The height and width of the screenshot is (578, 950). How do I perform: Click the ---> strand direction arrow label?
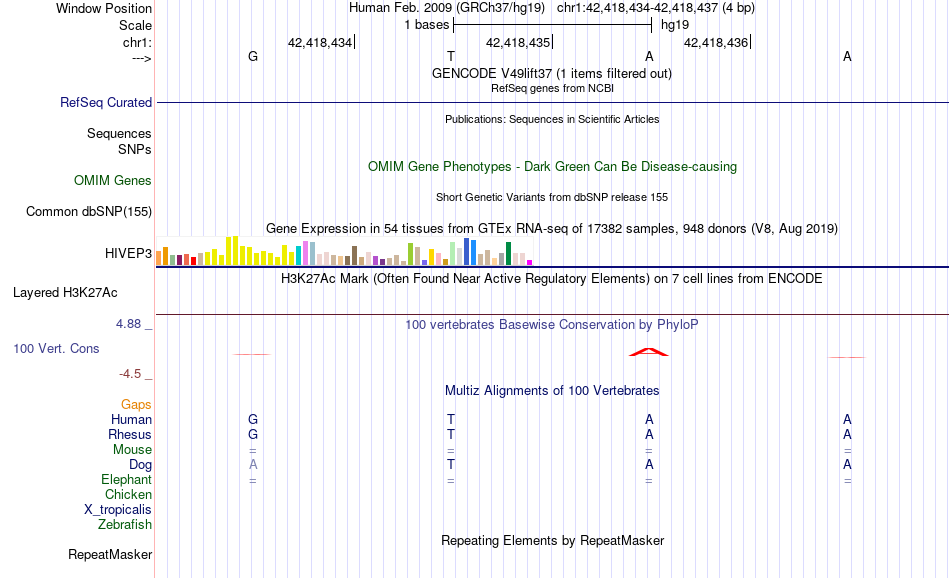tap(141, 58)
